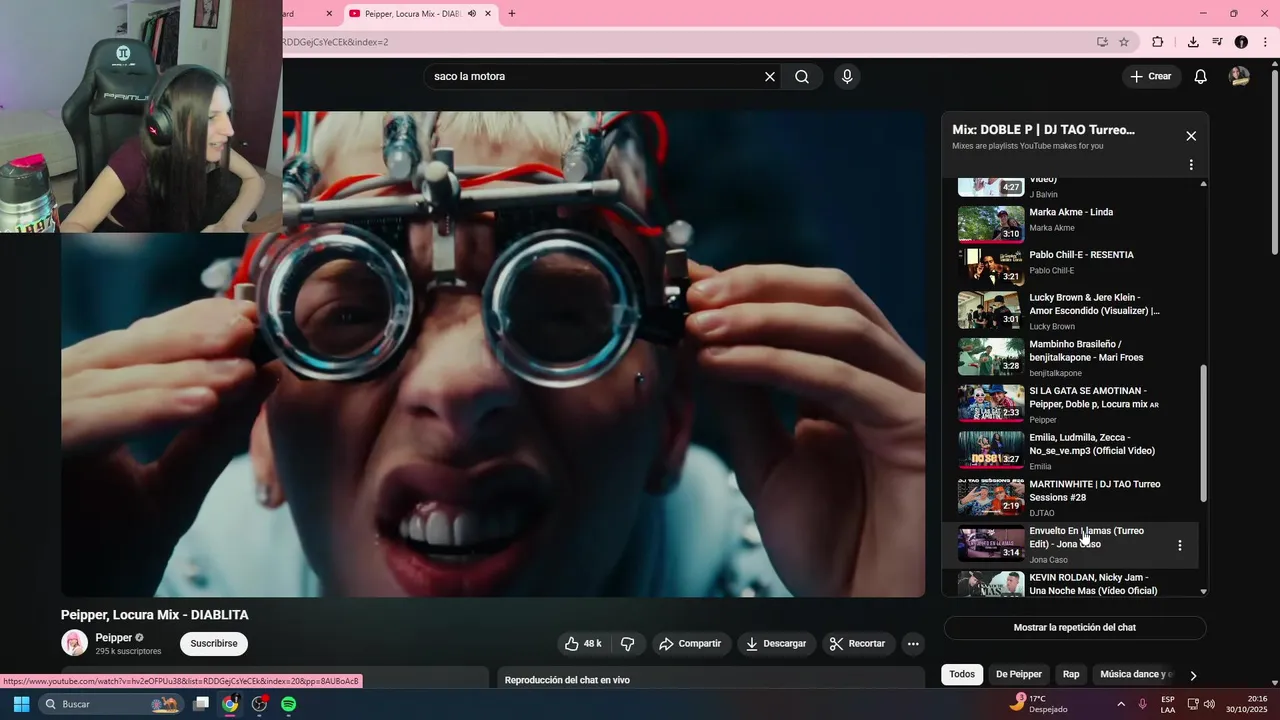Image resolution: width=1280 pixels, height=720 pixels.
Task: Open the Peipper channel name link
Action: click(x=114, y=638)
